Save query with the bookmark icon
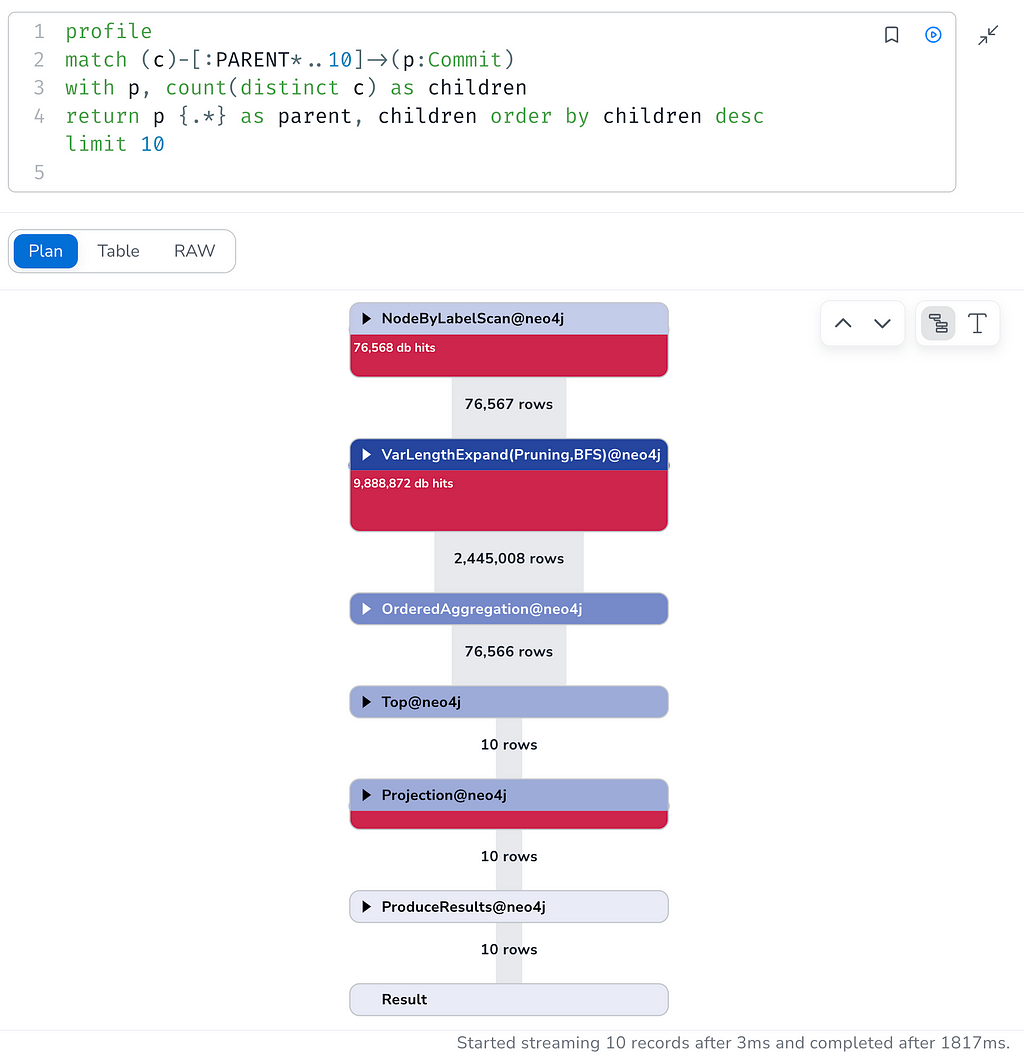 (x=891, y=35)
